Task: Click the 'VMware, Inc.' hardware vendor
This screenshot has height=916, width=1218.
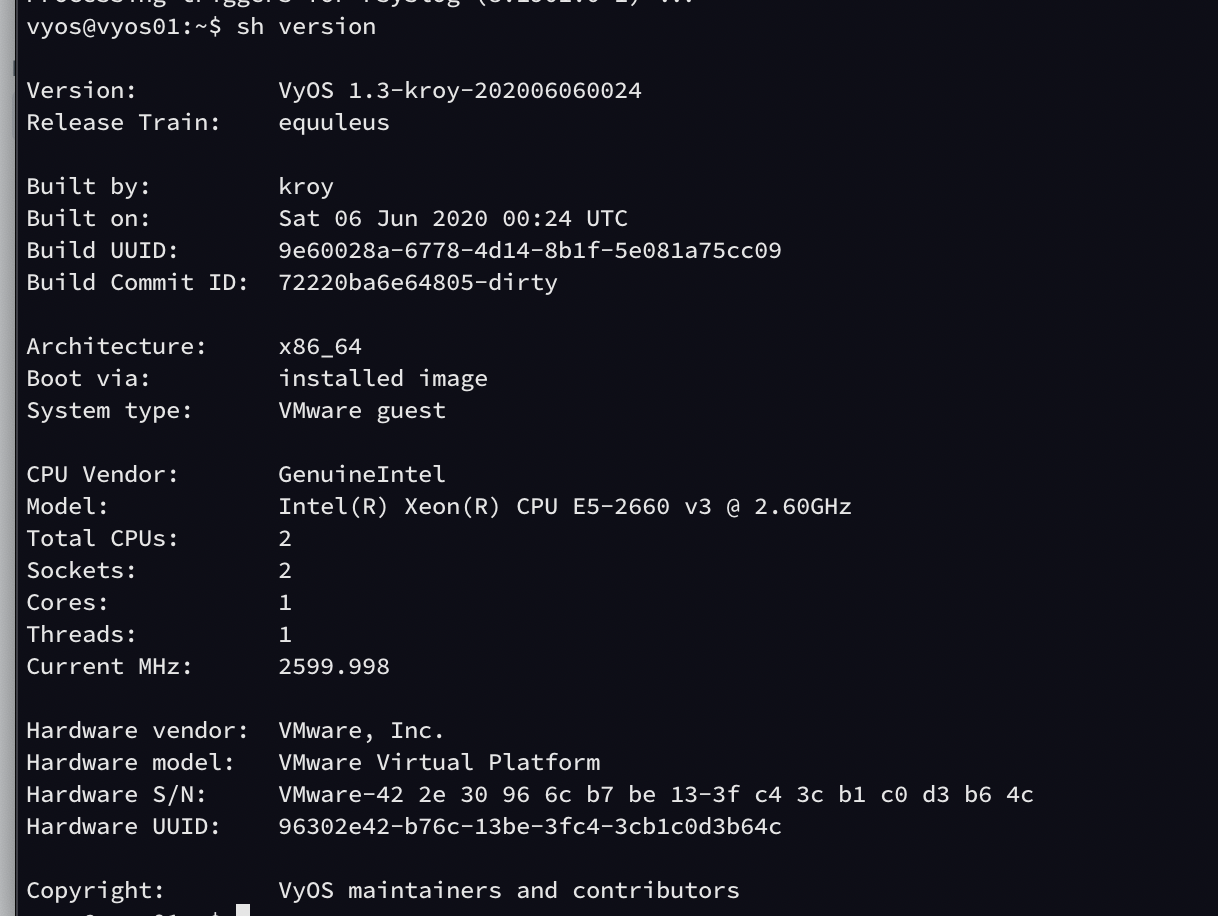Action: pyautogui.click(x=361, y=730)
